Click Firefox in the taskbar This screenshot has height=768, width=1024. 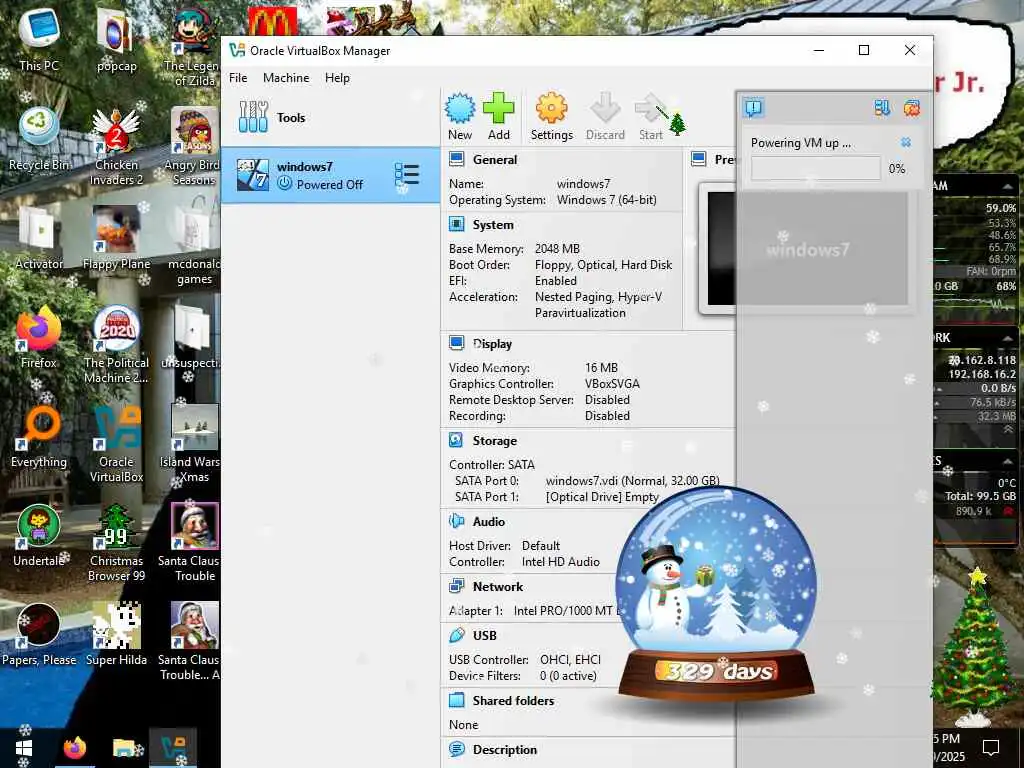coord(74,748)
